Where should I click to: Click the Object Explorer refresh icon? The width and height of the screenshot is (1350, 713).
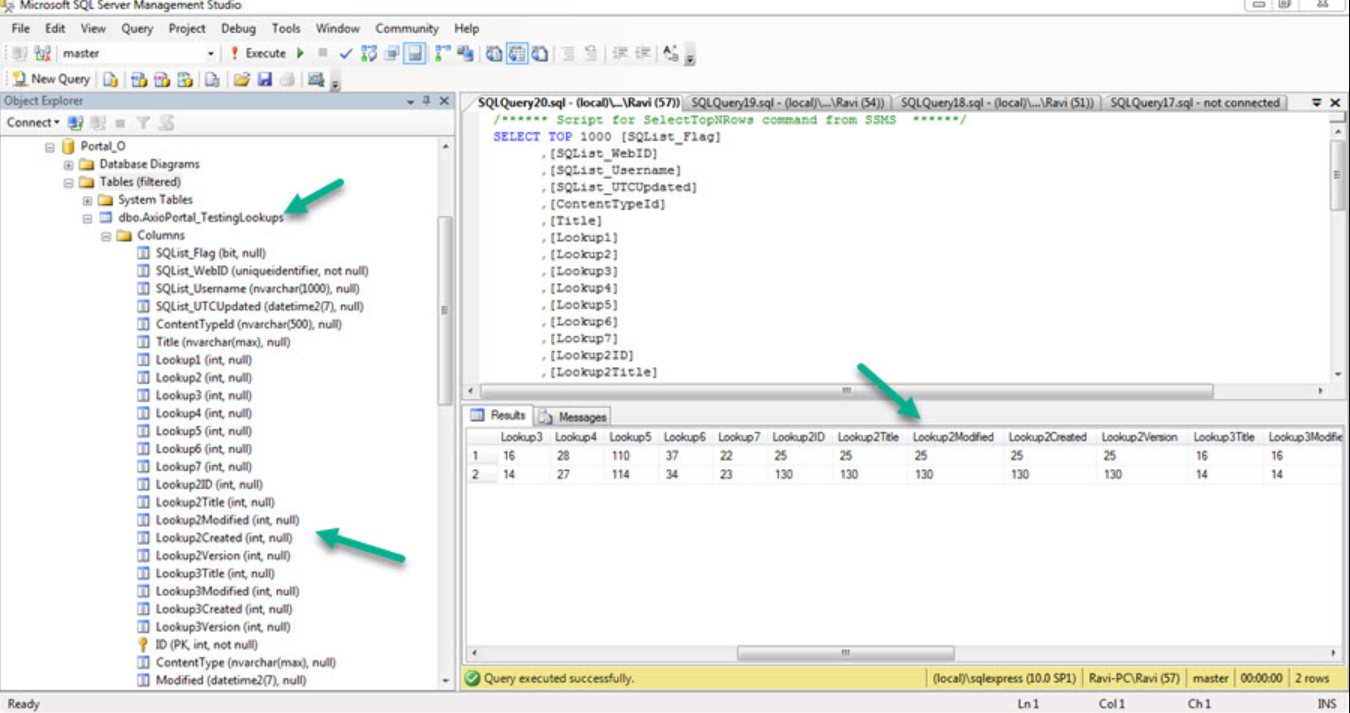pos(167,122)
